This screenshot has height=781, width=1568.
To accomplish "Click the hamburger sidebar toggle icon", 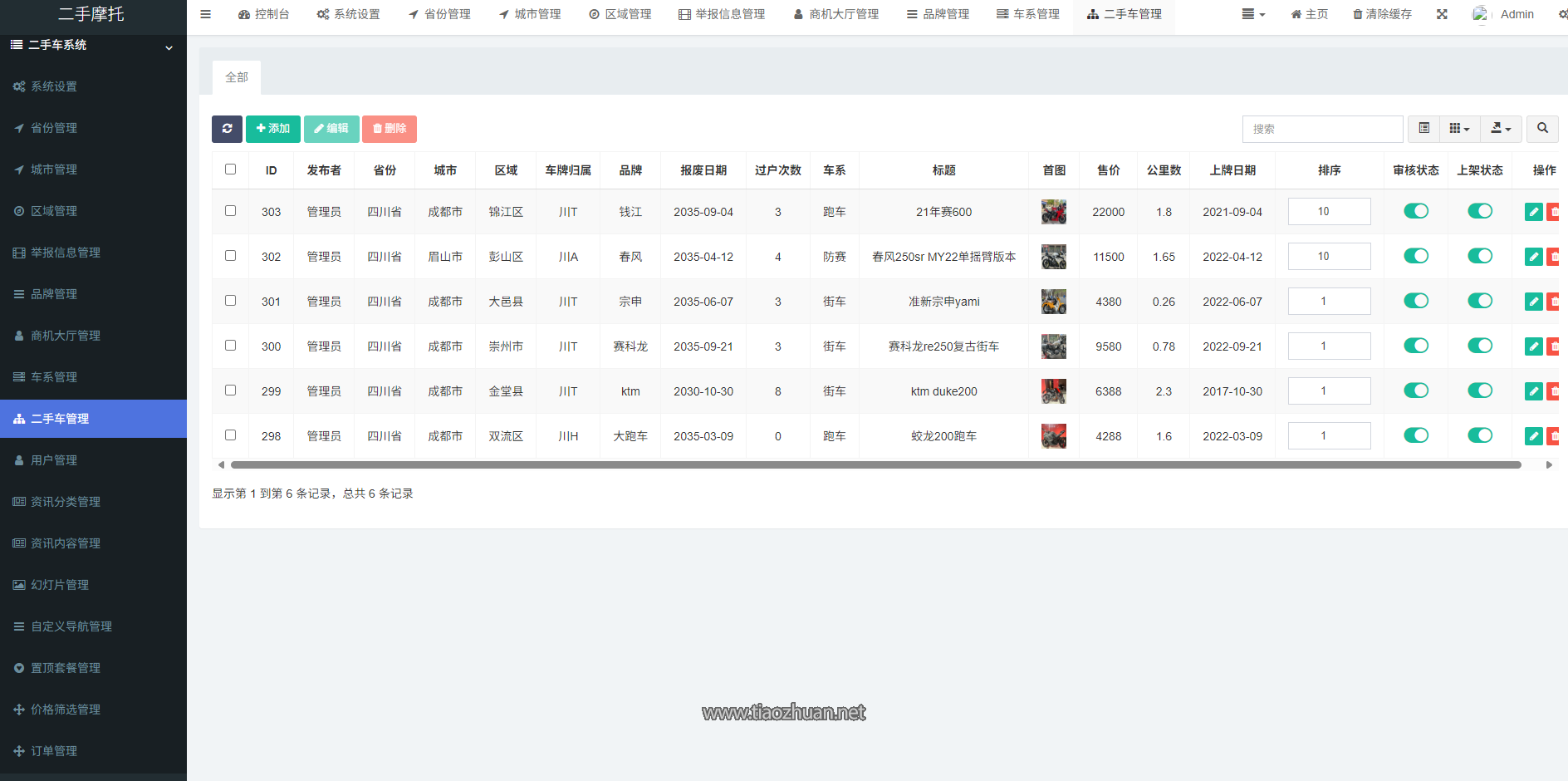I will [x=206, y=14].
